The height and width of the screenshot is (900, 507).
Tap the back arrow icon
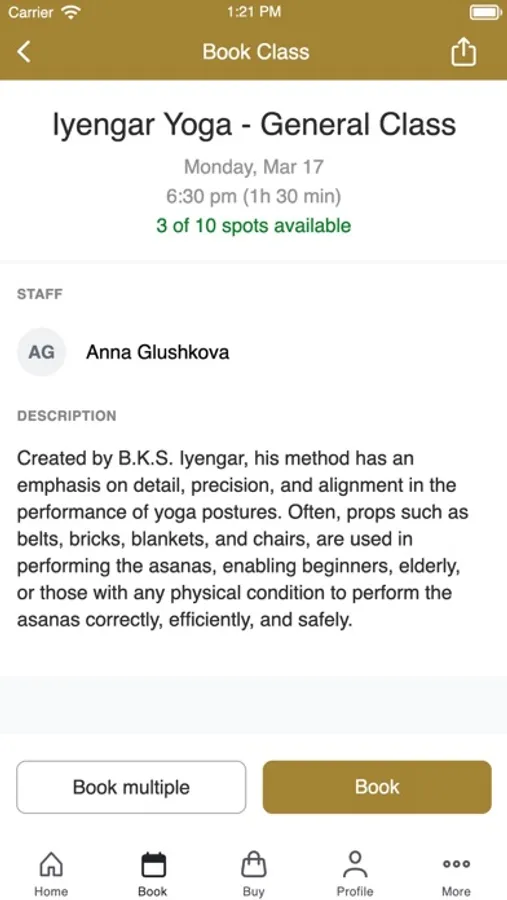[24, 52]
